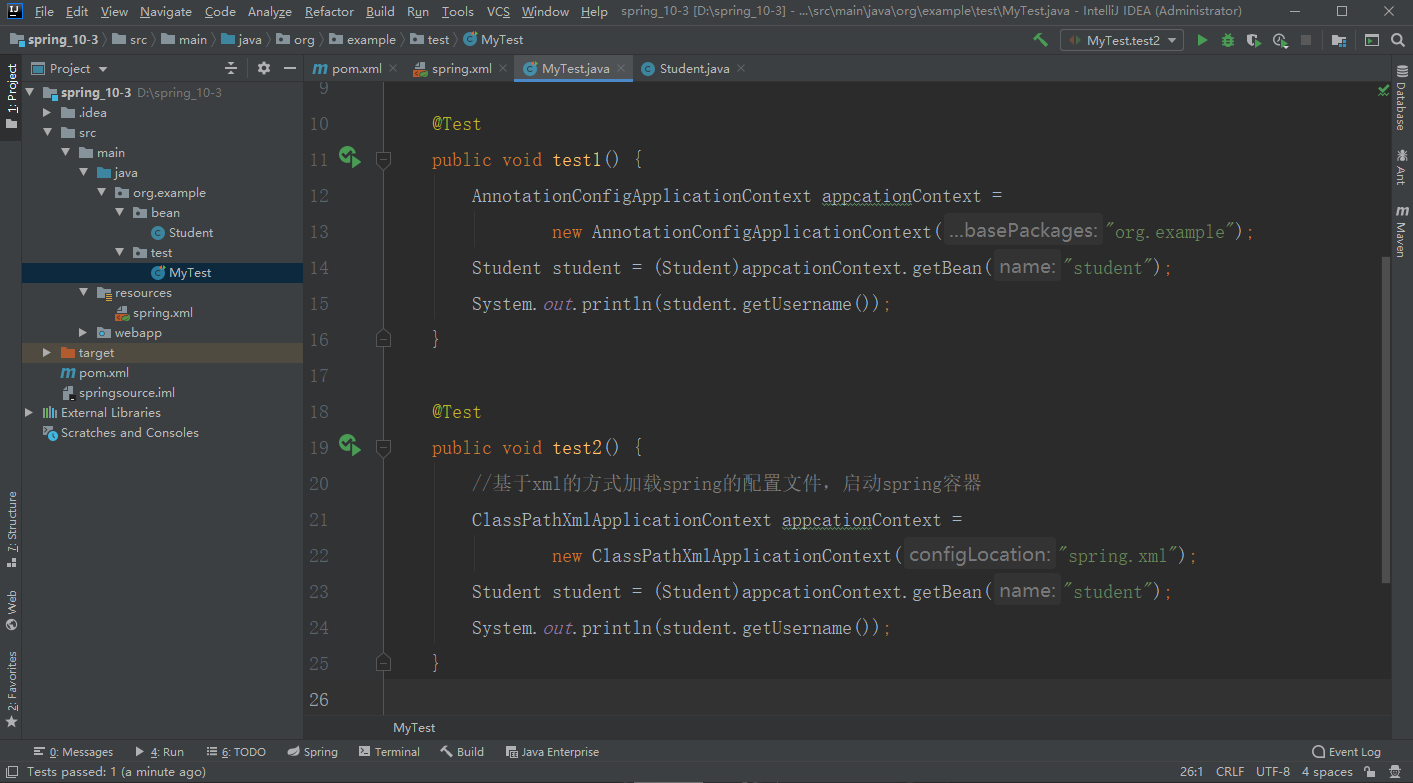Open the Terminal tool window
Screen dimensions: 1413x783
389,752
